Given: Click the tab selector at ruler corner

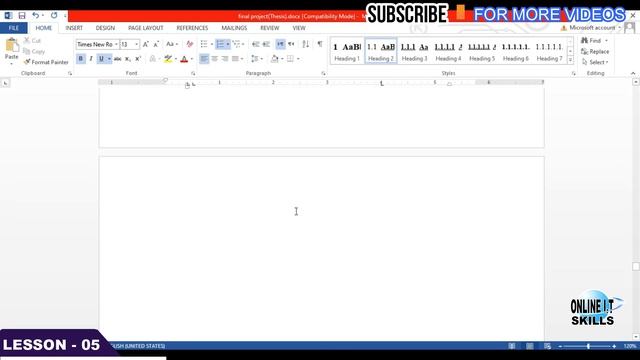Looking at the screenshot, I should click(5, 83).
